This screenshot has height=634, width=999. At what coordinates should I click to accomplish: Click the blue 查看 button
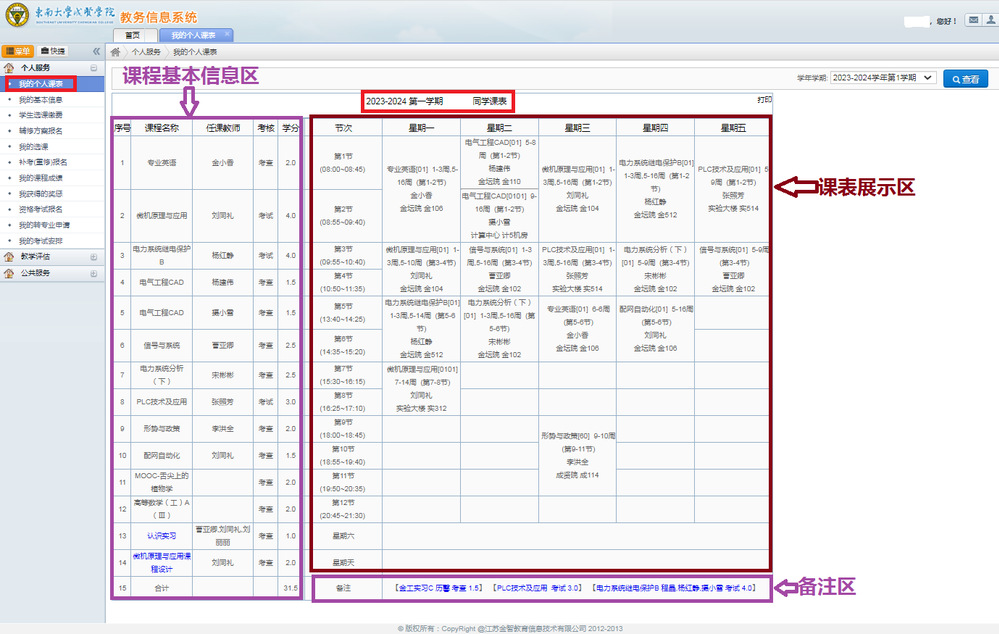(965, 79)
